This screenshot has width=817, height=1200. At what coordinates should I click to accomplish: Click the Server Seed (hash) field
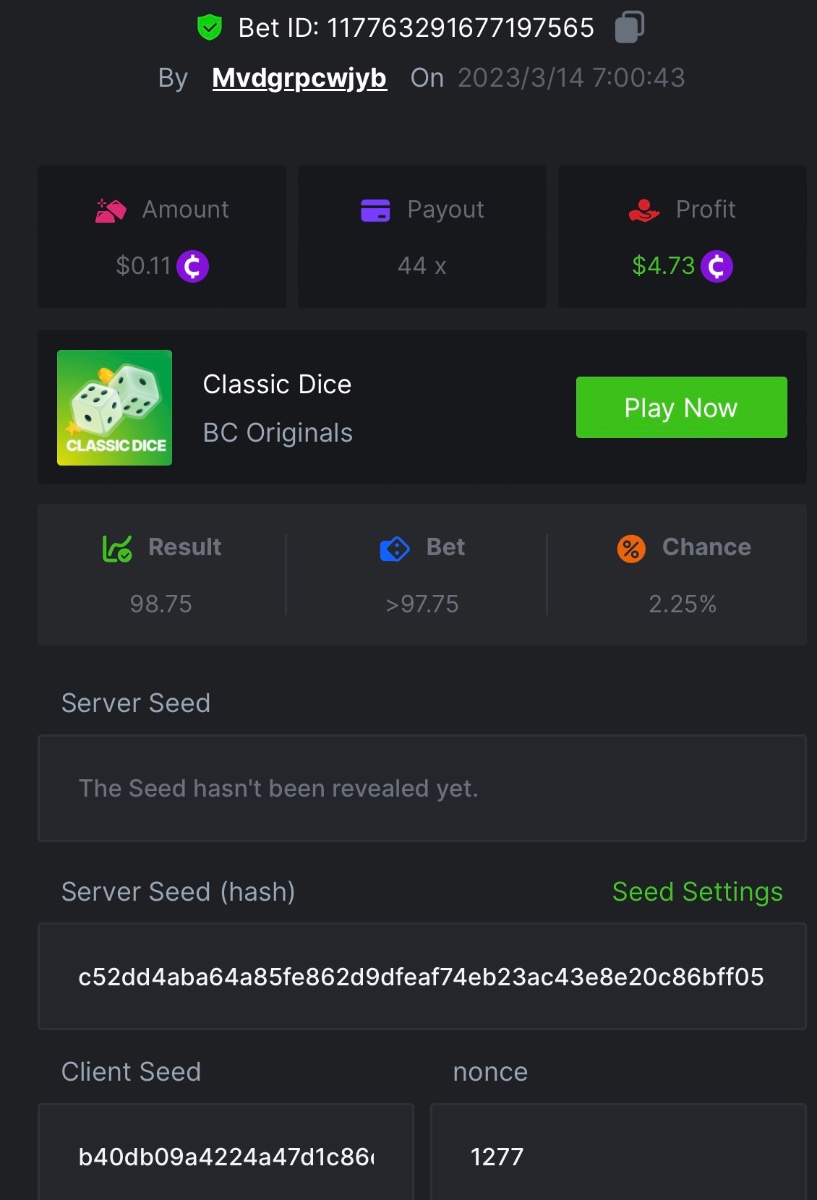[x=421, y=976]
